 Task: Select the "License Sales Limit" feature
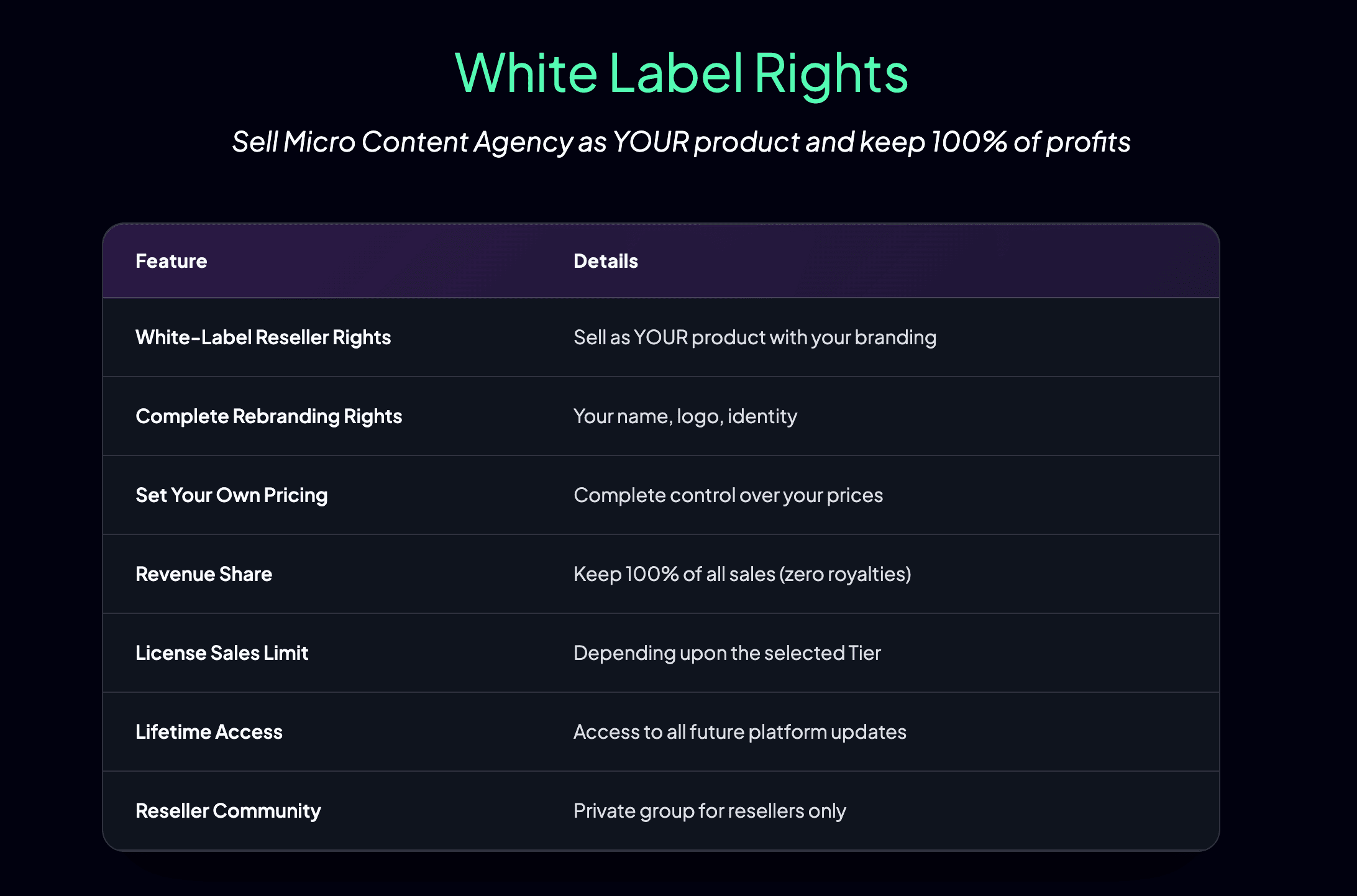pyautogui.click(x=222, y=653)
